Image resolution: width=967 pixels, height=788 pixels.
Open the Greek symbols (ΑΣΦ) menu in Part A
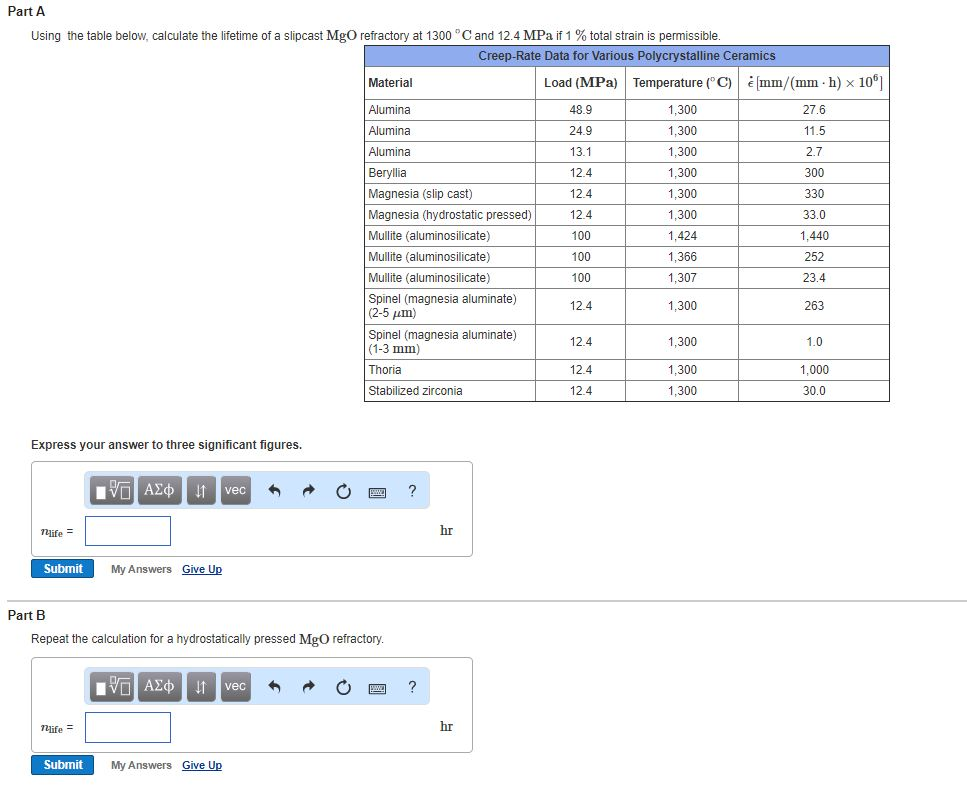coord(158,490)
